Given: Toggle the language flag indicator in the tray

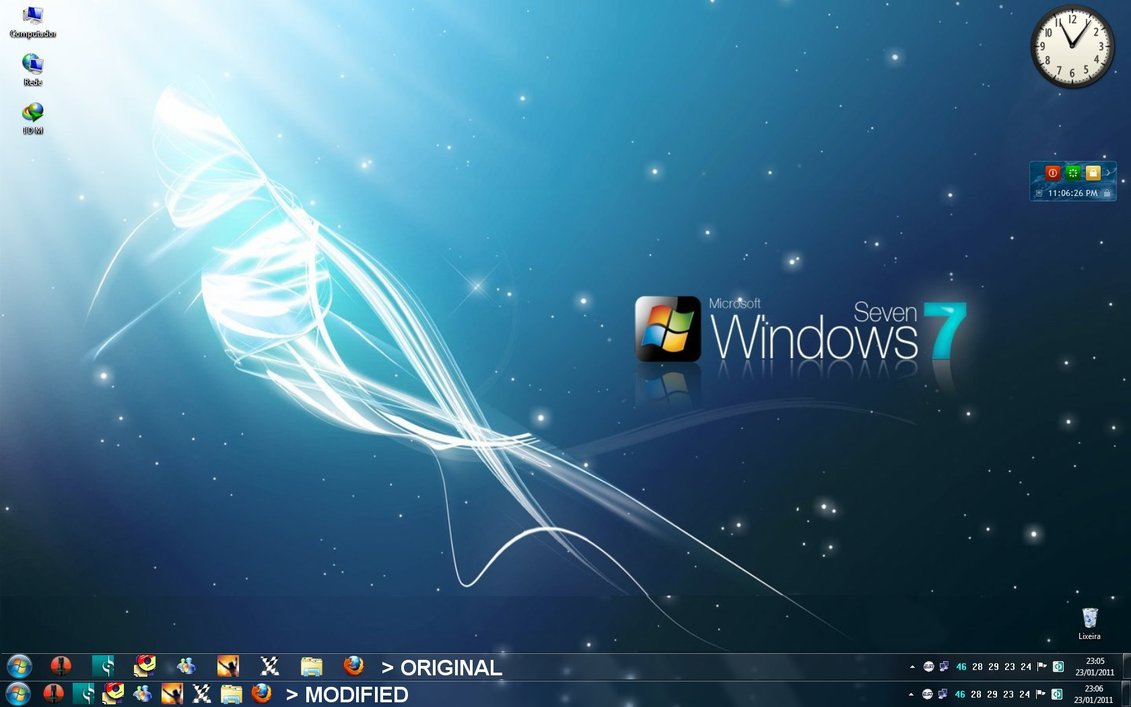Looking at the screenshot, I should tap(1040, 665).
